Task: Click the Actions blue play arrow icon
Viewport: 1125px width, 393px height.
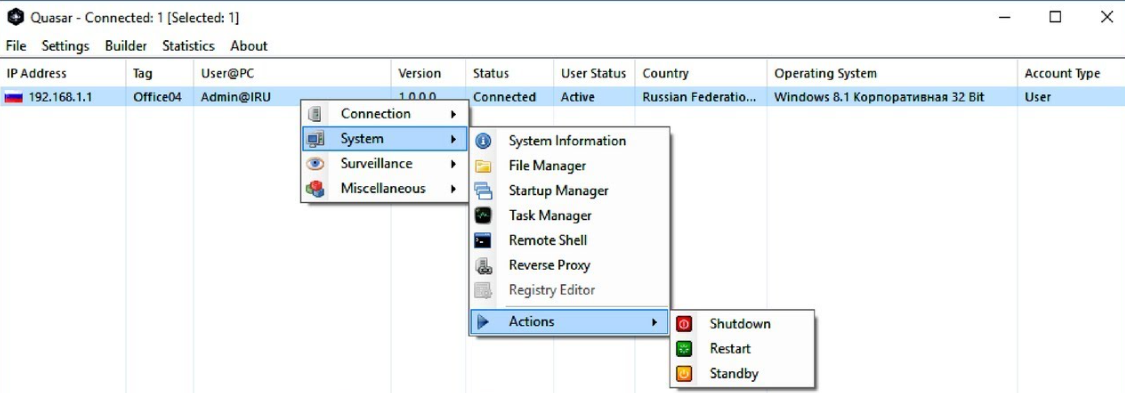Action: pyautogui.click(x=484, y=322)
